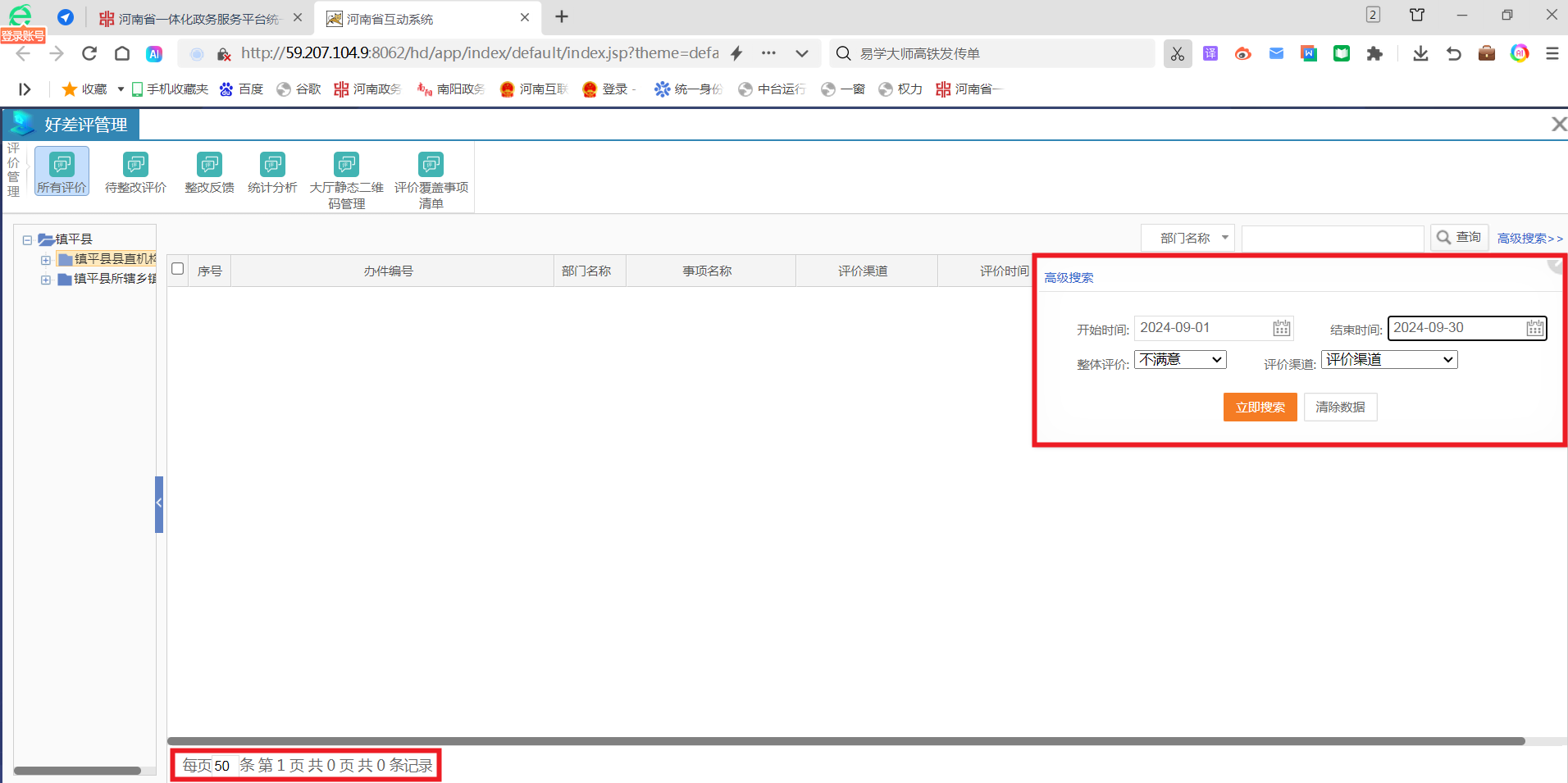Open the 评价渠道 dropdown in advanced search

[x=1389, y=359]
